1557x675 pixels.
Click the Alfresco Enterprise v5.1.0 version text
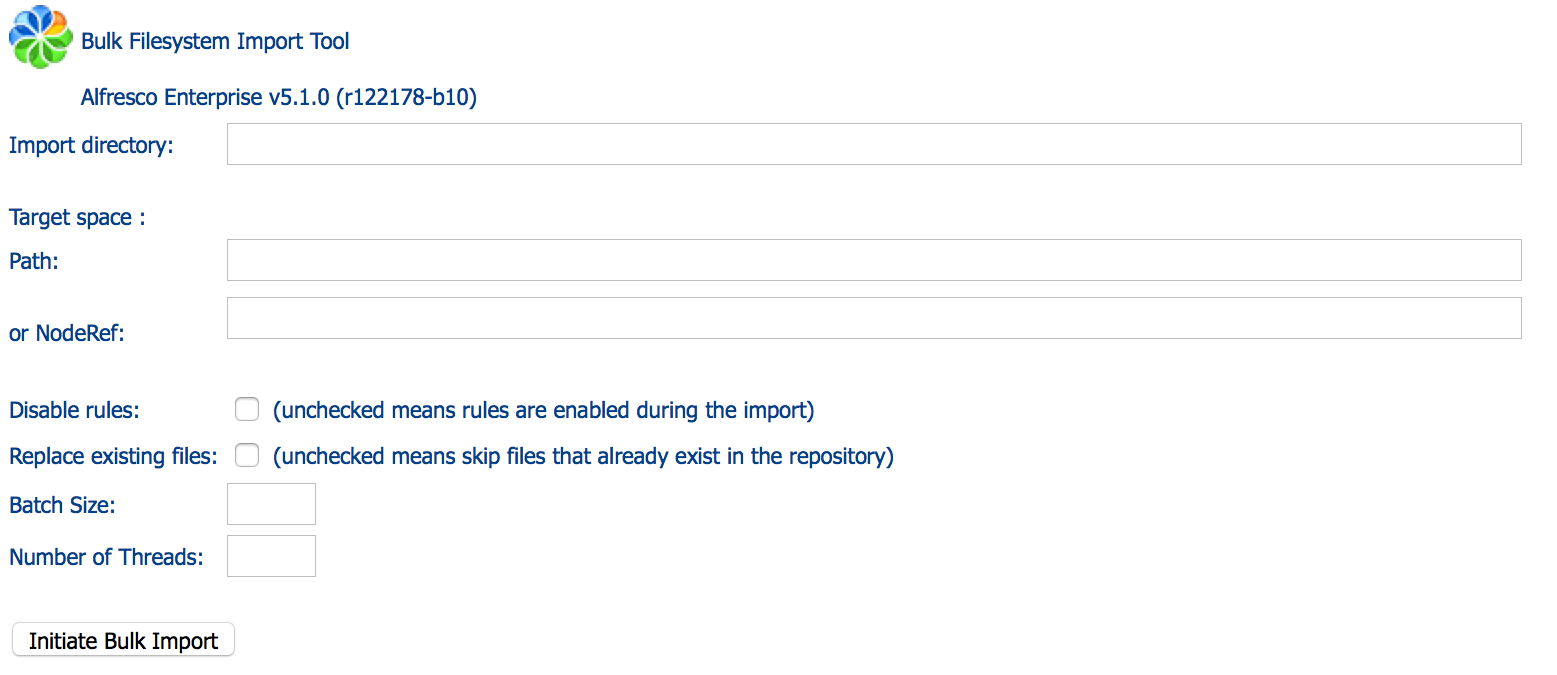tap(278, 98)
